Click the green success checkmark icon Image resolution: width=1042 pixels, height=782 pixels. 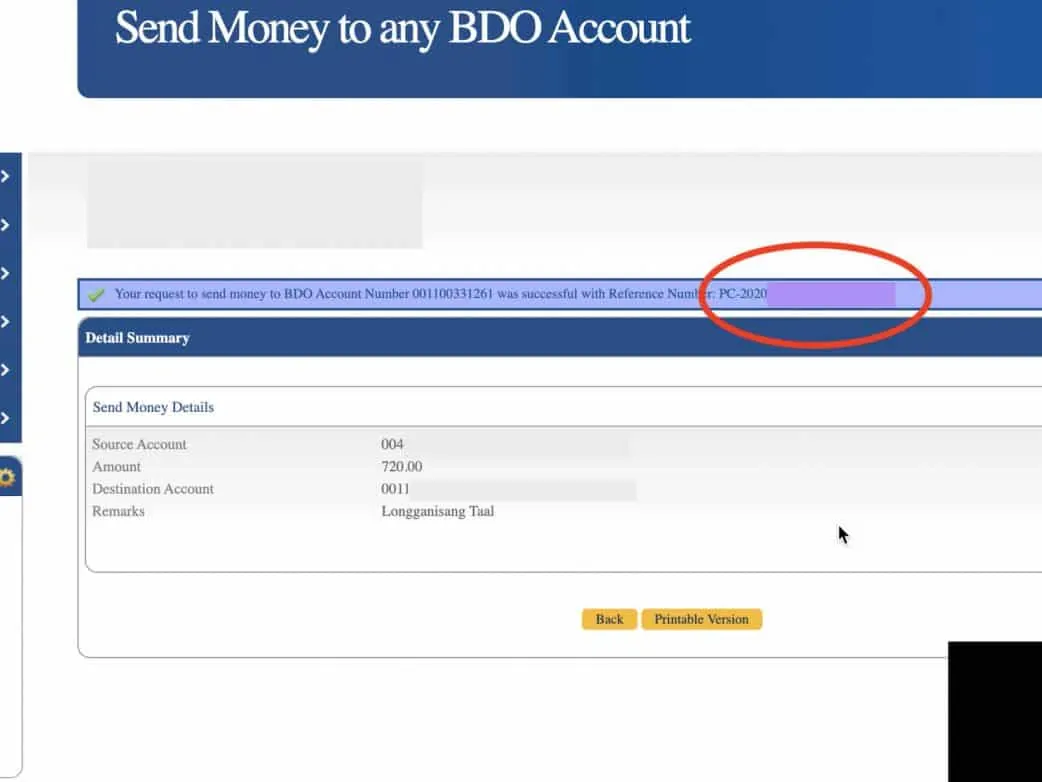coord(96,295)
